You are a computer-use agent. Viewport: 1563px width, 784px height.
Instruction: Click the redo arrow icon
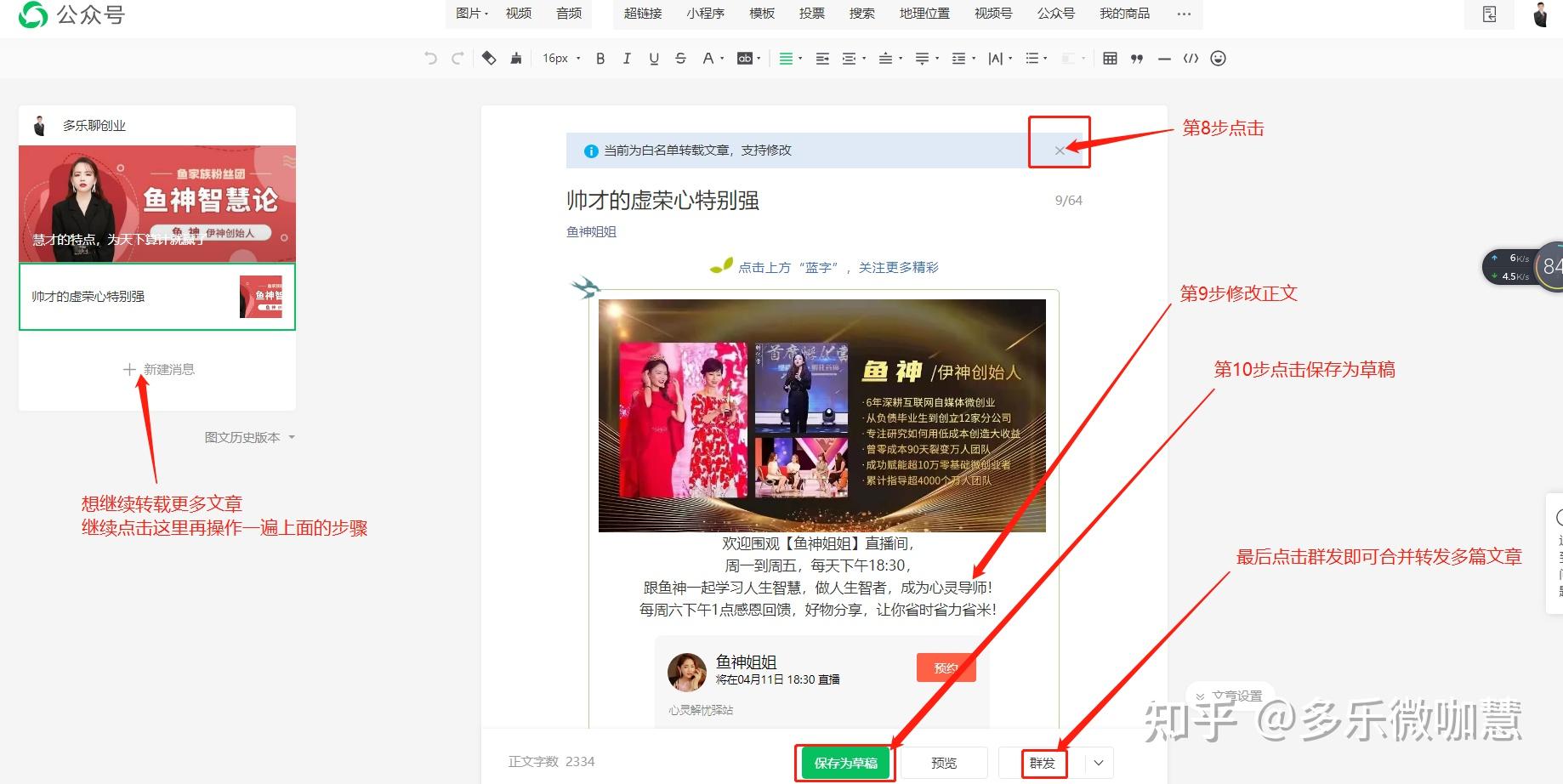pyautogui.click(x=458, y=58)
